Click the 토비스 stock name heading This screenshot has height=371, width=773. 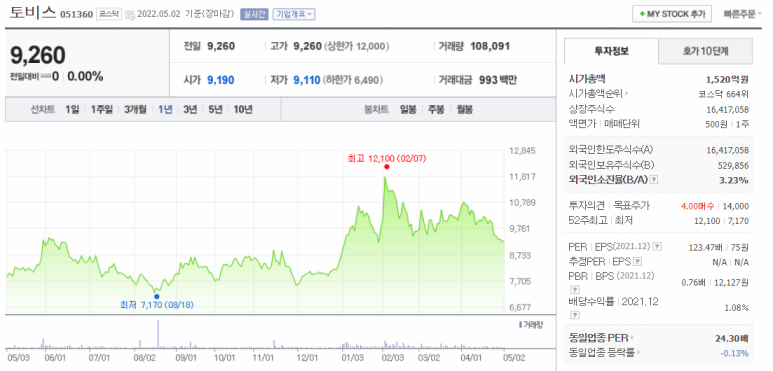click(33, 12)
